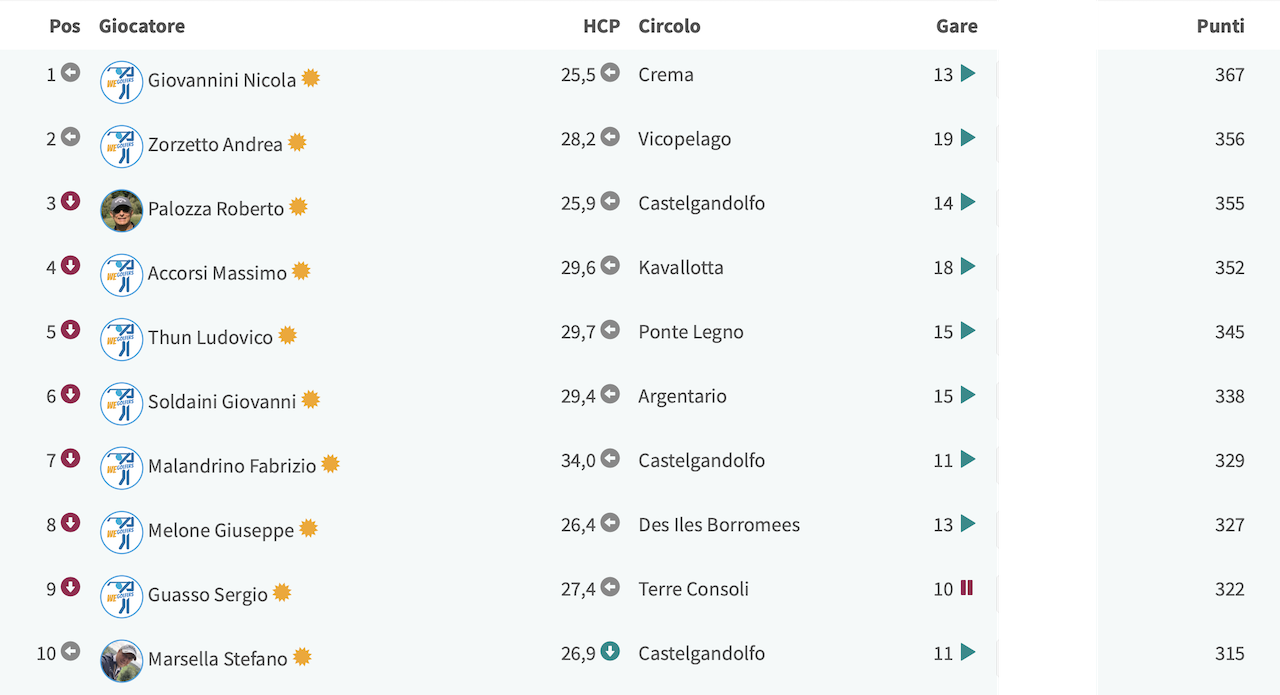Click the WeGolfers logo avatar for Accorsi Massimo

point(122,275)
